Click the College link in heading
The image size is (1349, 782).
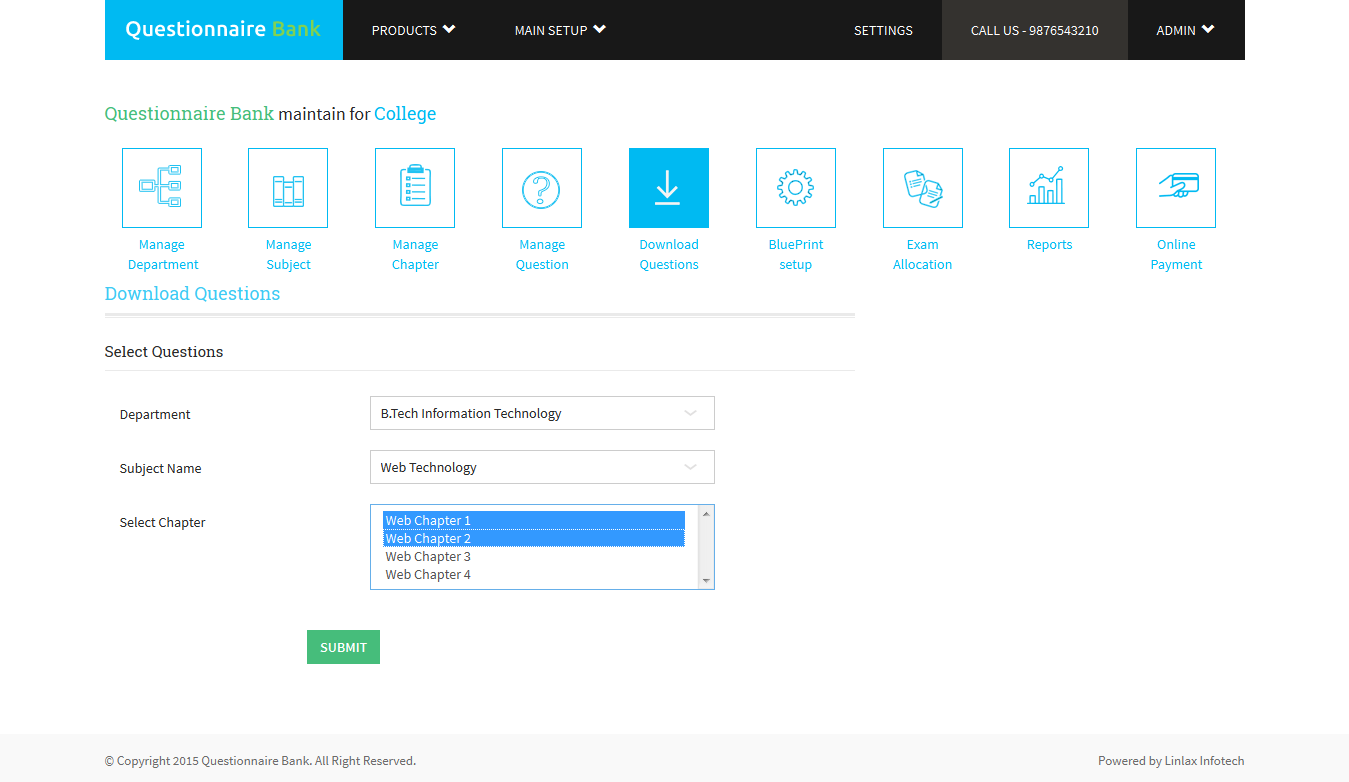405,114
